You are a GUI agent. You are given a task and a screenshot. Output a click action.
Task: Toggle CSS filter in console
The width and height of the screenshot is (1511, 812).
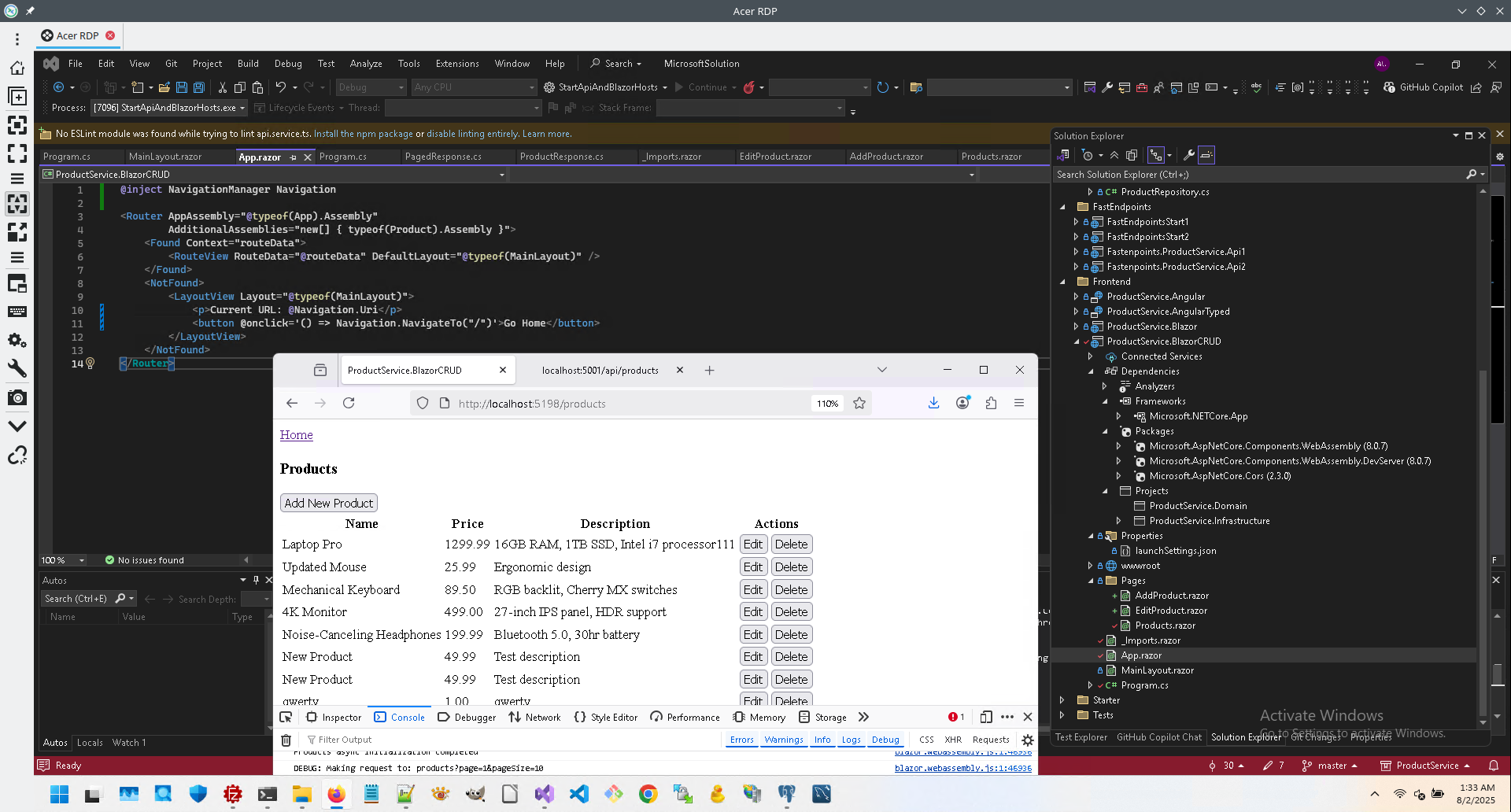926,740
